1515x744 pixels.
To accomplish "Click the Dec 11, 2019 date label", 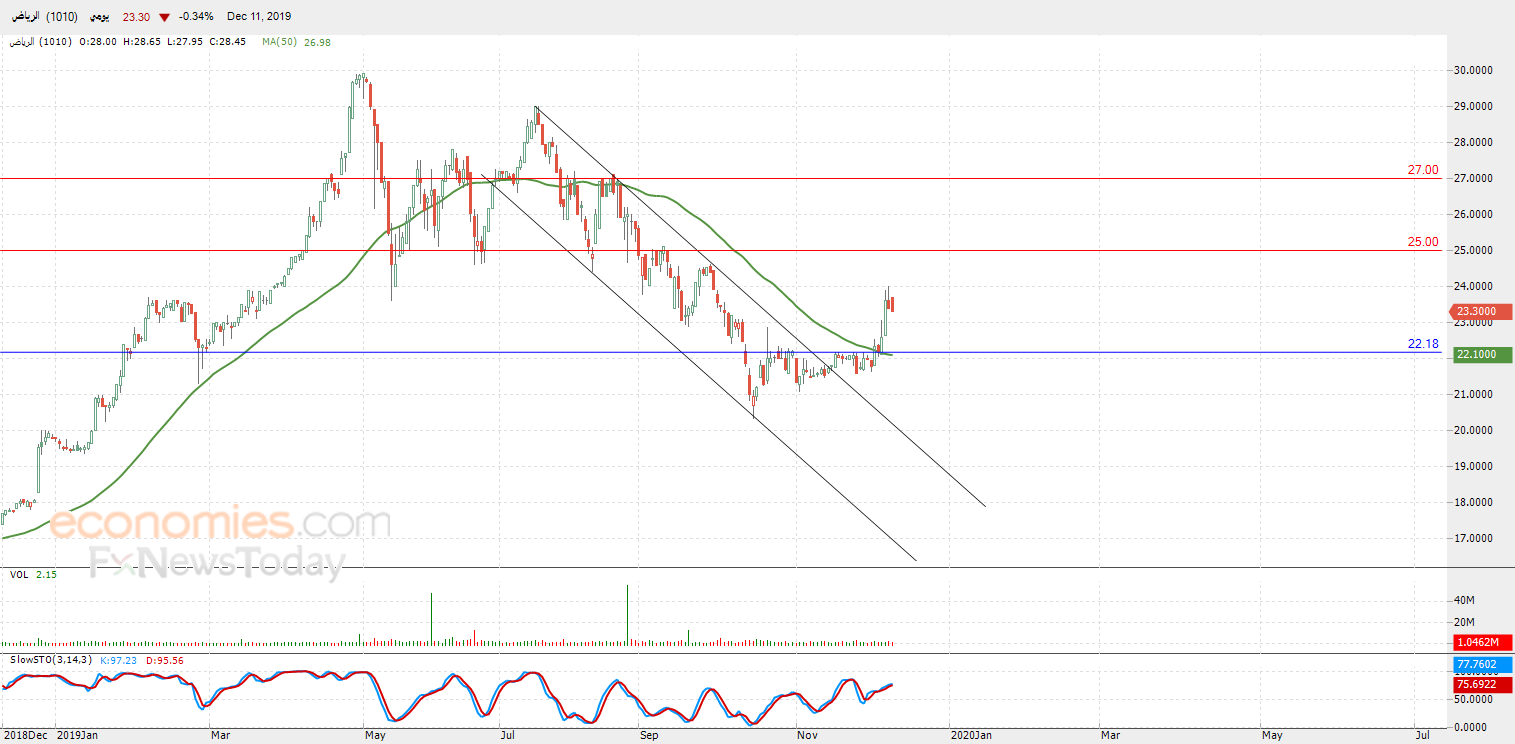I will (260, 17).
